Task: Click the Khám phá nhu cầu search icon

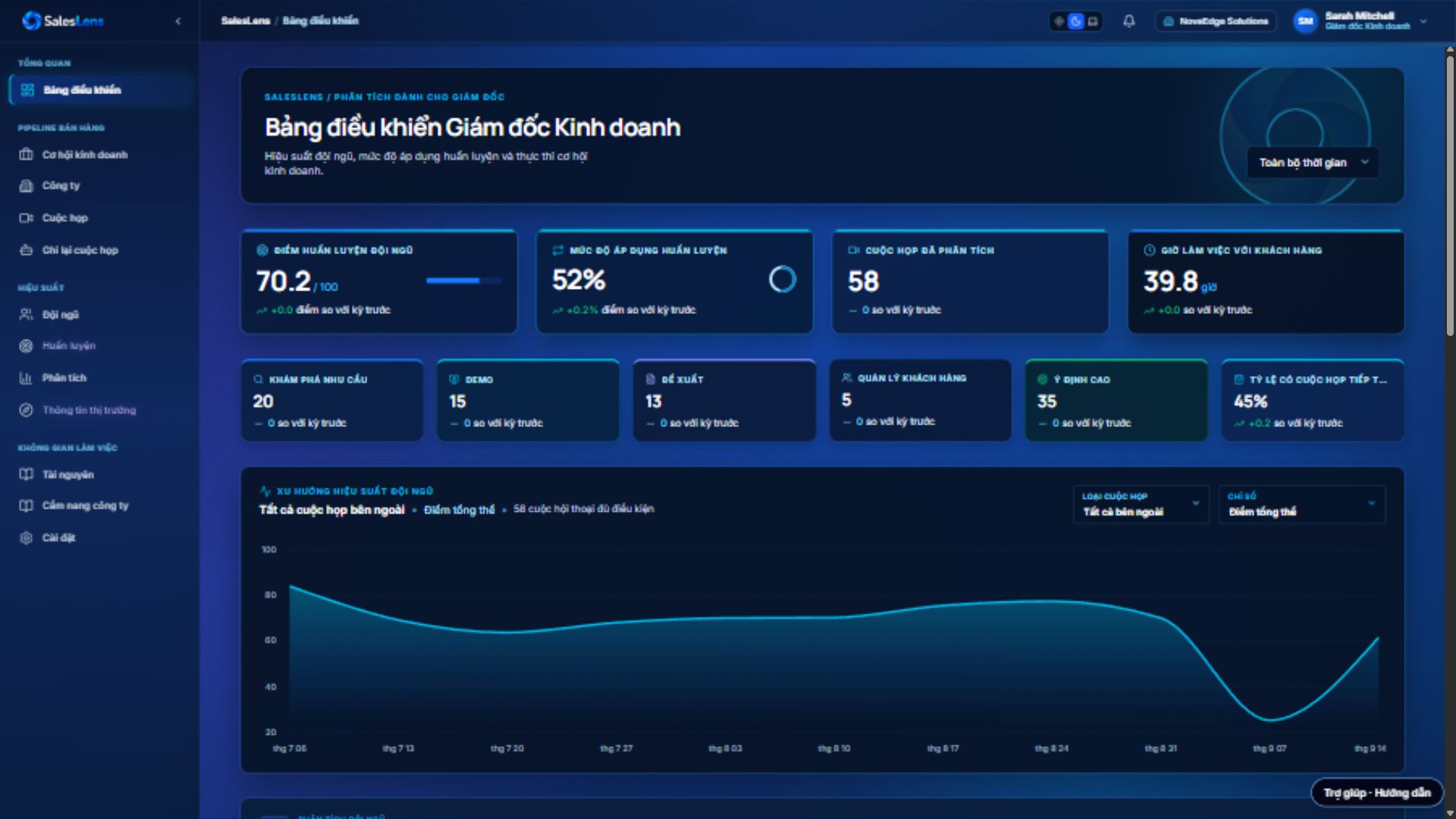Action: click(259, 379)
